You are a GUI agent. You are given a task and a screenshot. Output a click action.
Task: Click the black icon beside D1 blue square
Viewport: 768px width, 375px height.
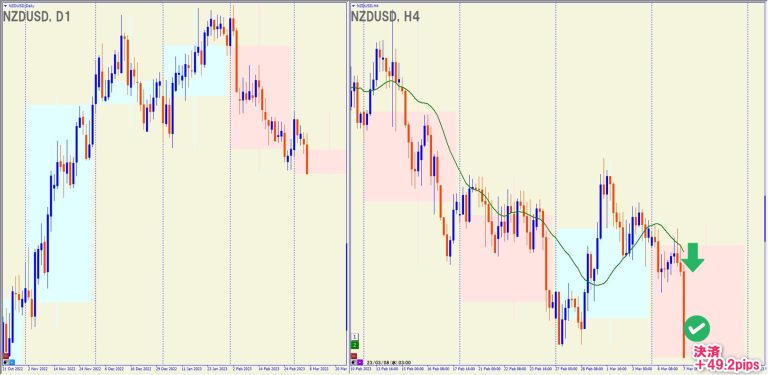pyautogui.click(x=5, y=362)
